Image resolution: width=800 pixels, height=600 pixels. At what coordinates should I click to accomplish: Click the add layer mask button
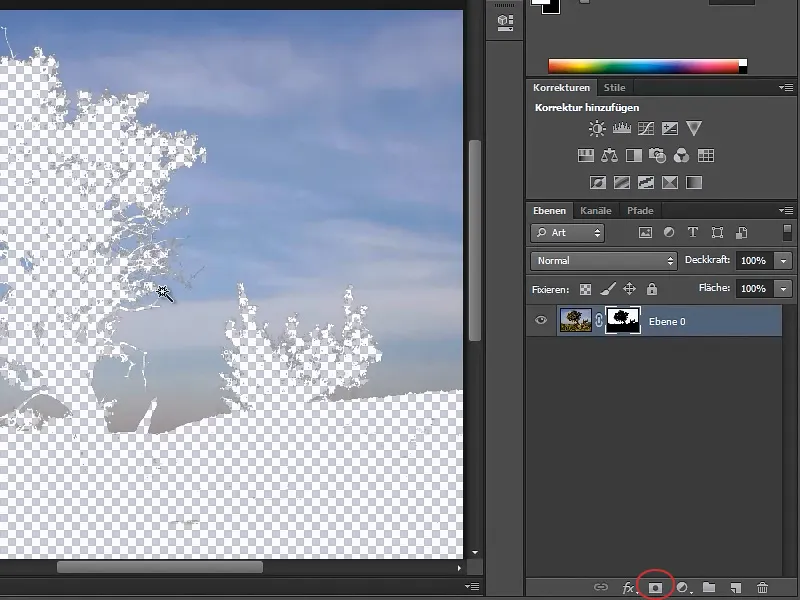tap(655, 588)
